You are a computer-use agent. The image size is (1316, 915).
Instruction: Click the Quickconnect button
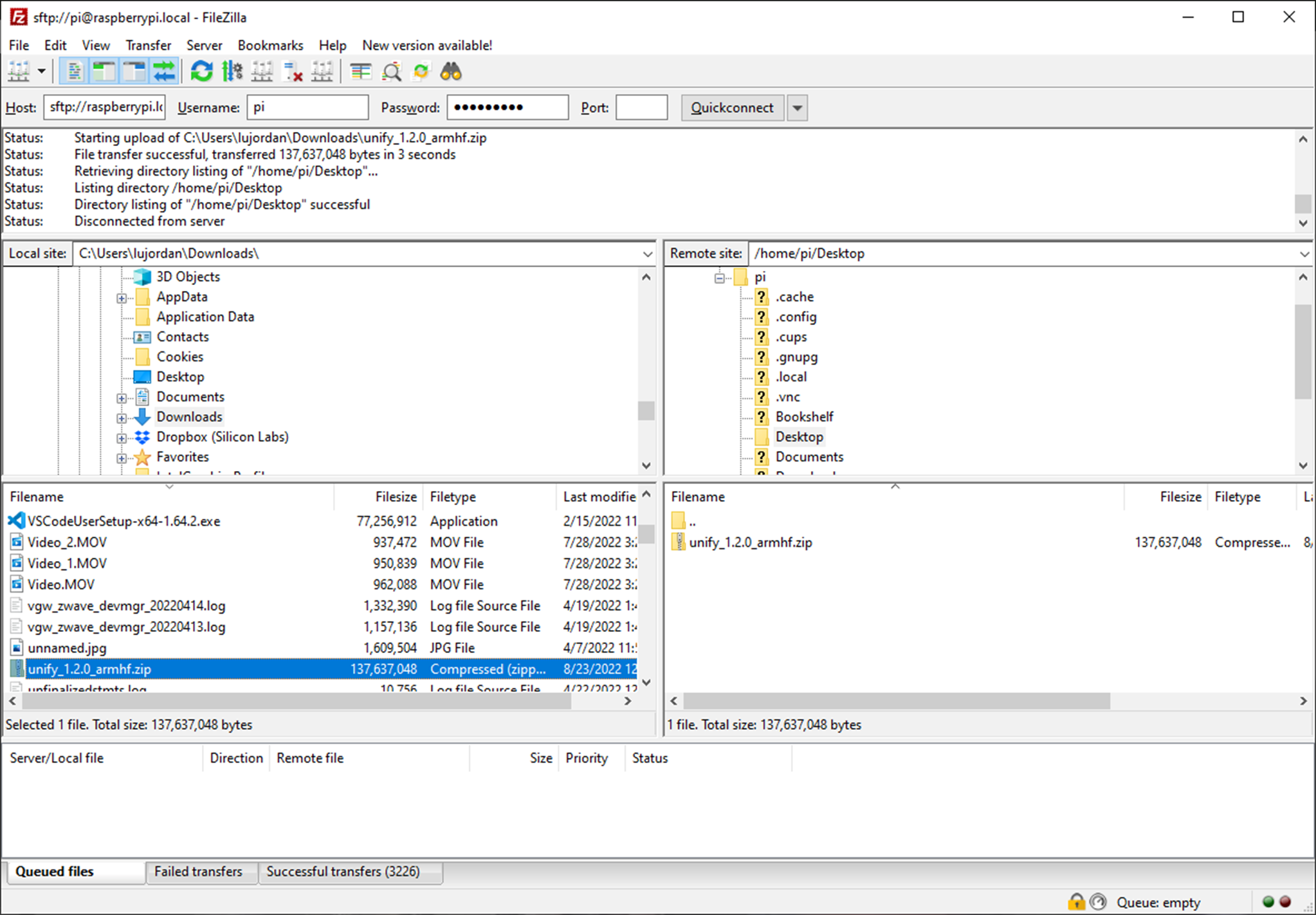[x=731, y=107]
